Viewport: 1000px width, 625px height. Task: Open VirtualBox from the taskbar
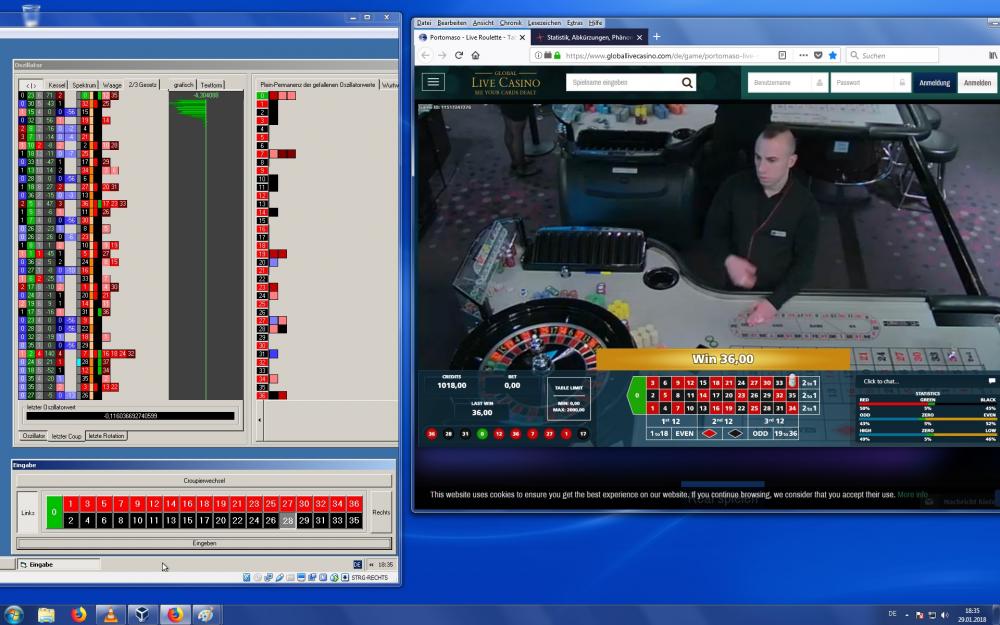click(x=142, y=615)
